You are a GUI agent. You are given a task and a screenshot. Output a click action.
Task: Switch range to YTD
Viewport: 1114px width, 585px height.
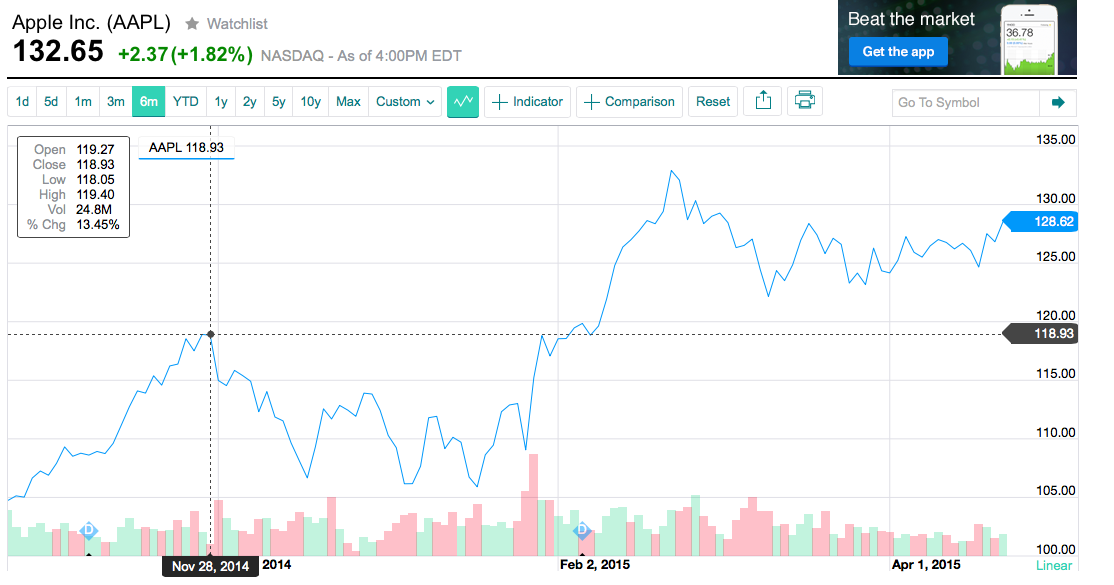(185, 101)
